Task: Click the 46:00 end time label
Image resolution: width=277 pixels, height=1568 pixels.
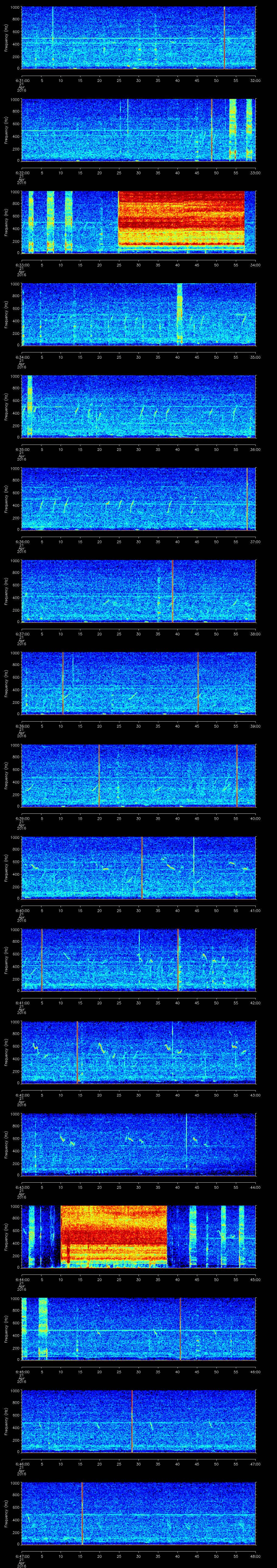Action: click(255, 1372)
